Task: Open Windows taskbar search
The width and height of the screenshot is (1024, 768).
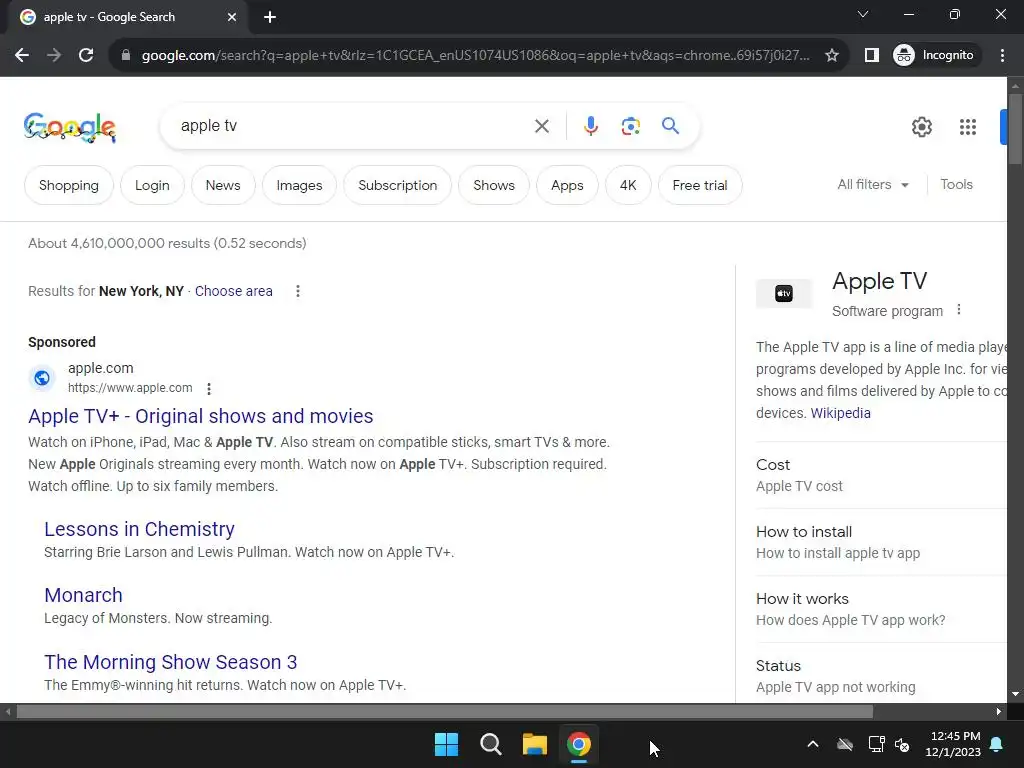Action: (490, 744)
